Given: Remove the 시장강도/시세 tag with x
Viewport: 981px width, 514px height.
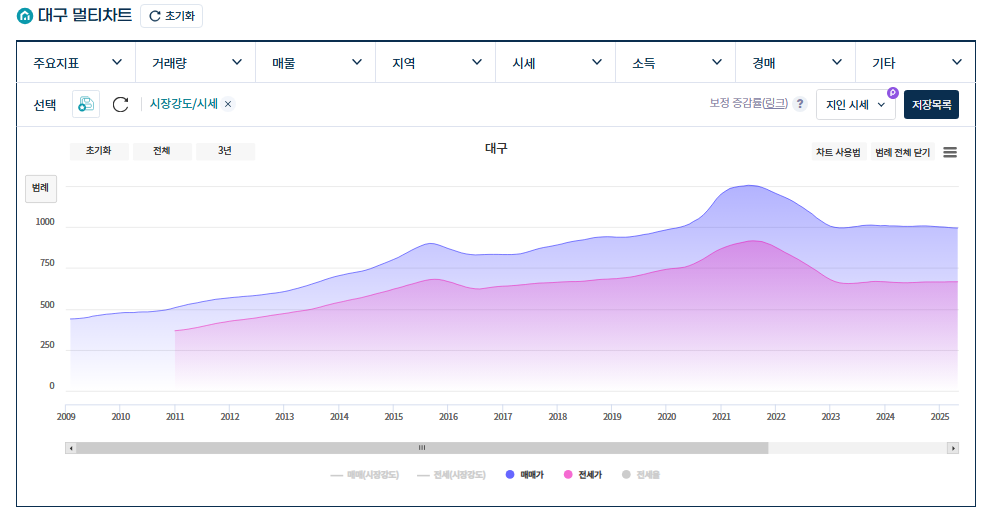Looking at the screenshot, I should pos(228,104).
